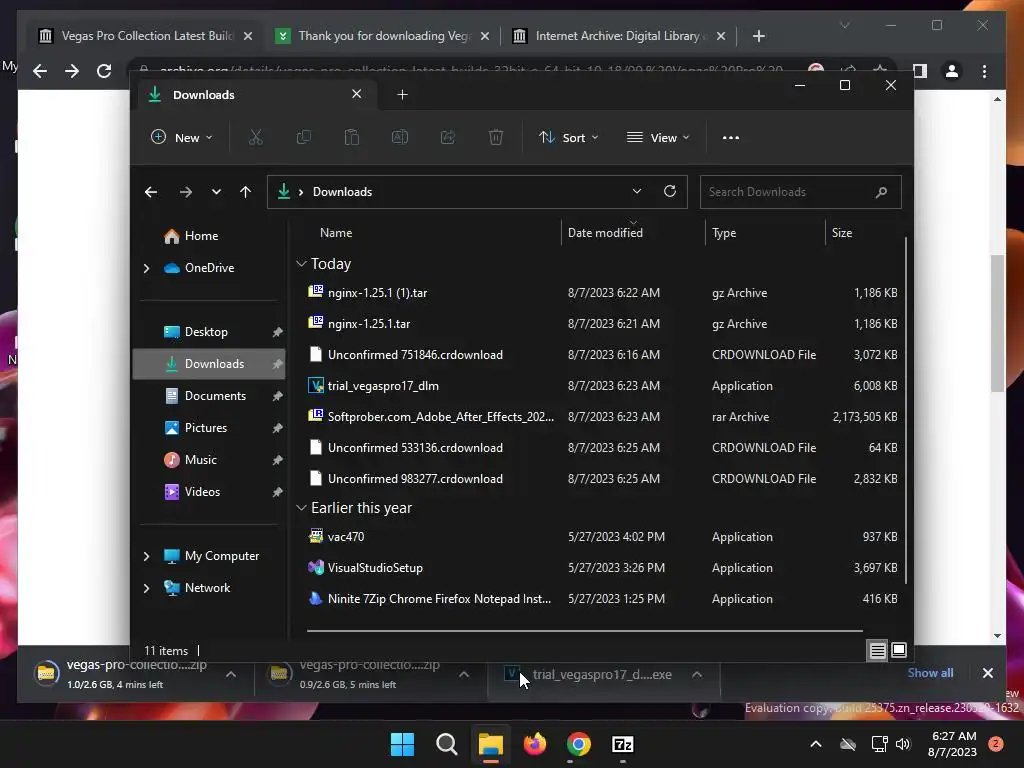Click the Copy toolbar icon
Image resolution: width=1024 pixels, height=768 pixels.
click(304, 137)
